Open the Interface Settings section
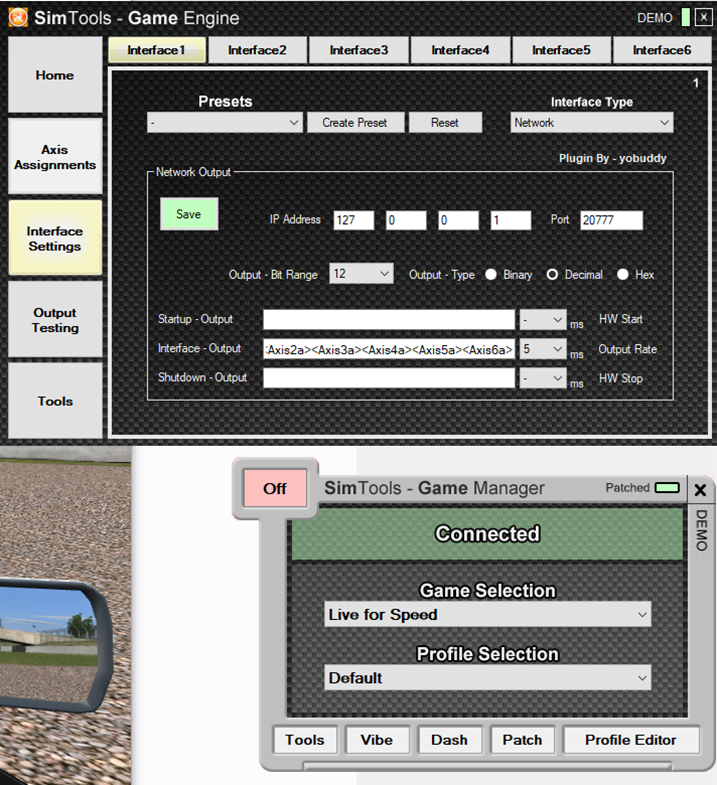Image resolution: width=717 pixels, height=785 pixels. coord(55,238)
